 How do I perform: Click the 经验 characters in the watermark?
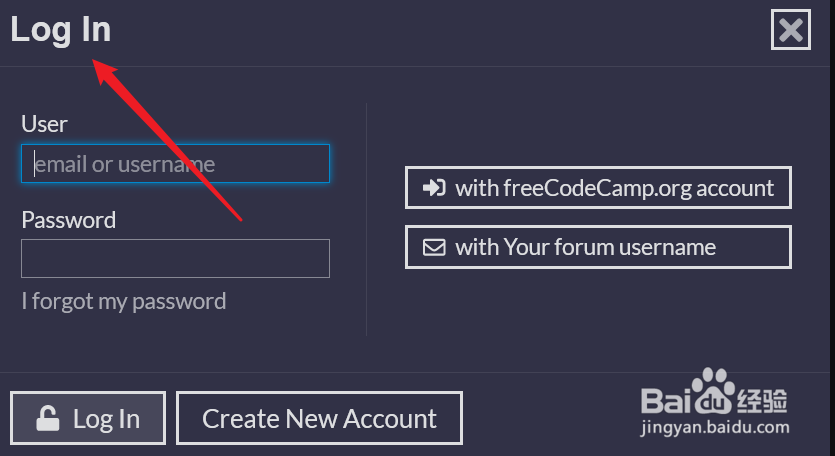[762, 401]
